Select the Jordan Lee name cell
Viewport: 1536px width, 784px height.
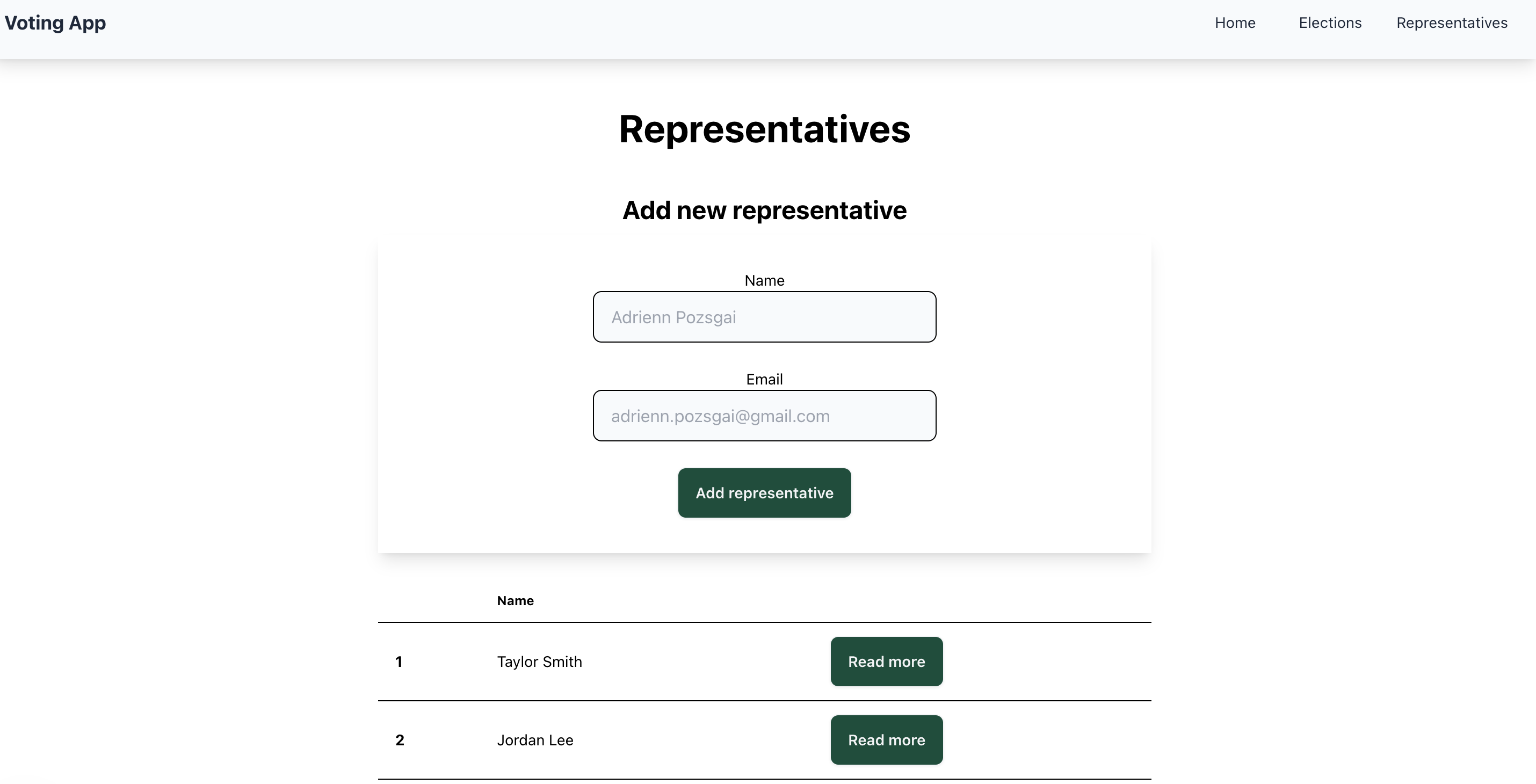click(535, 740)
